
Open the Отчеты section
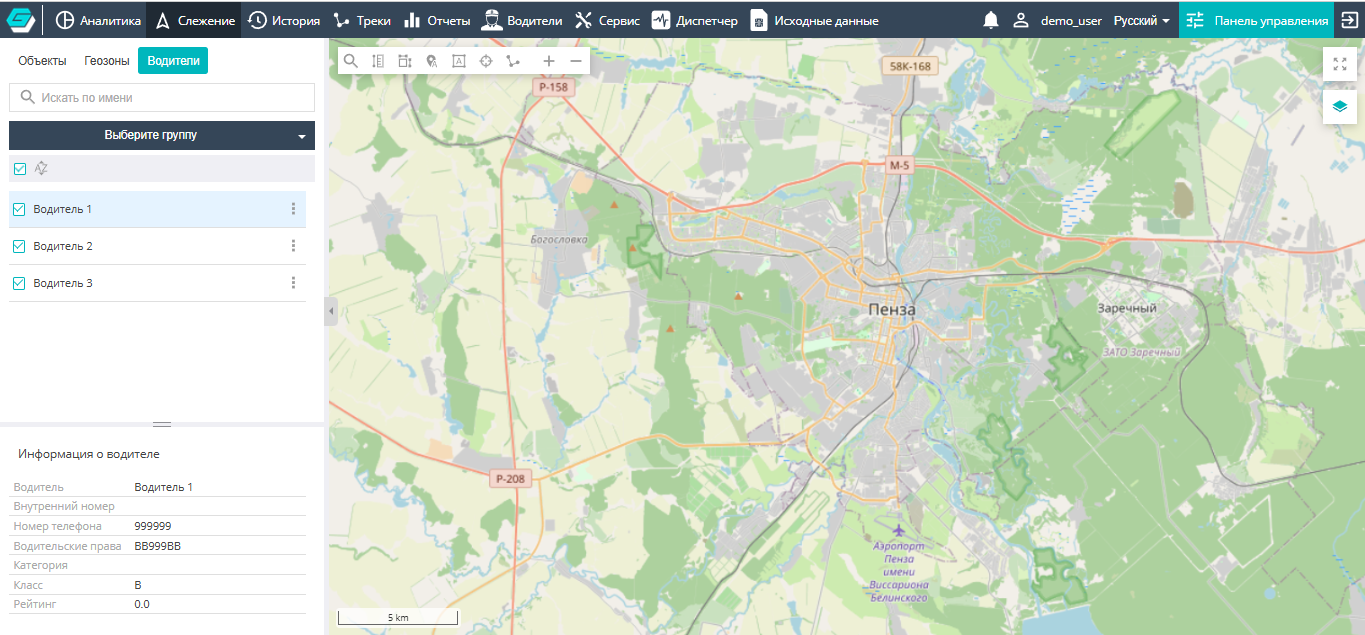[x=437, y=20]
